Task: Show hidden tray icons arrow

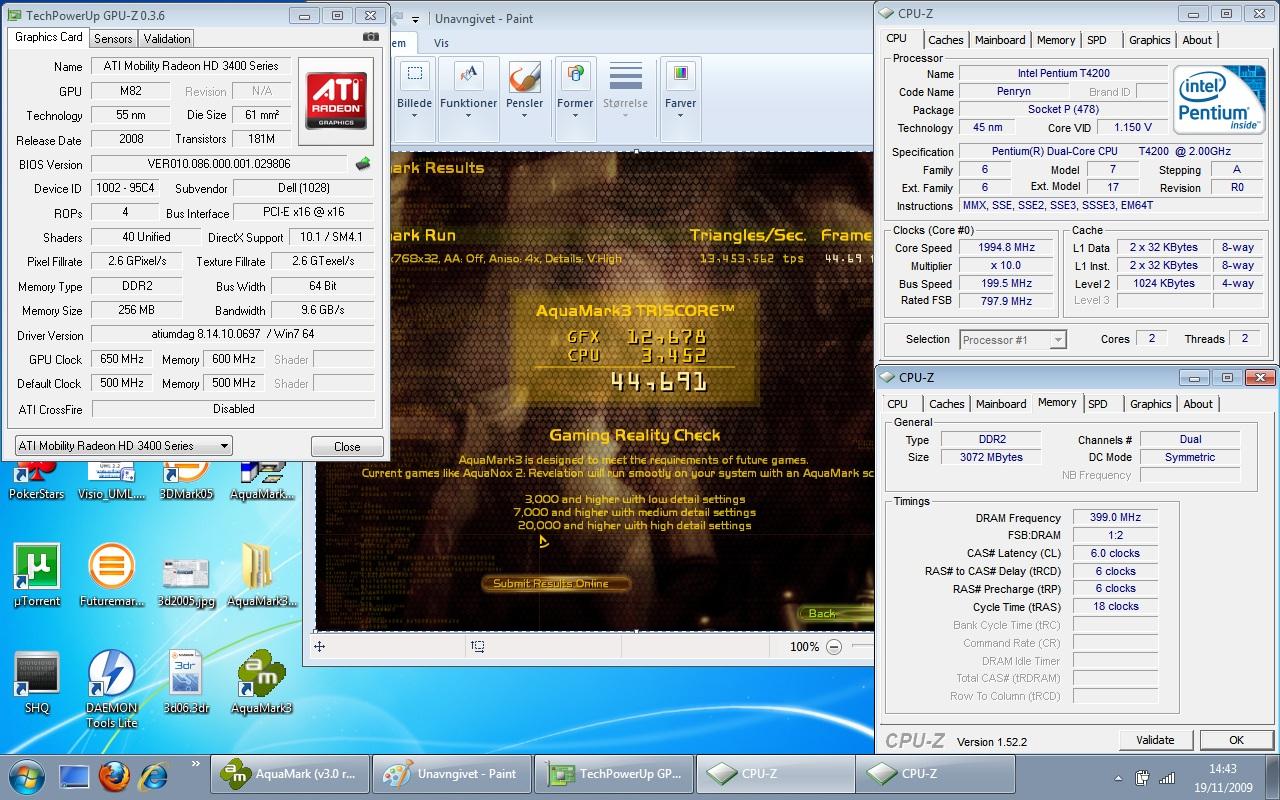Action: tap(1118, 778)
